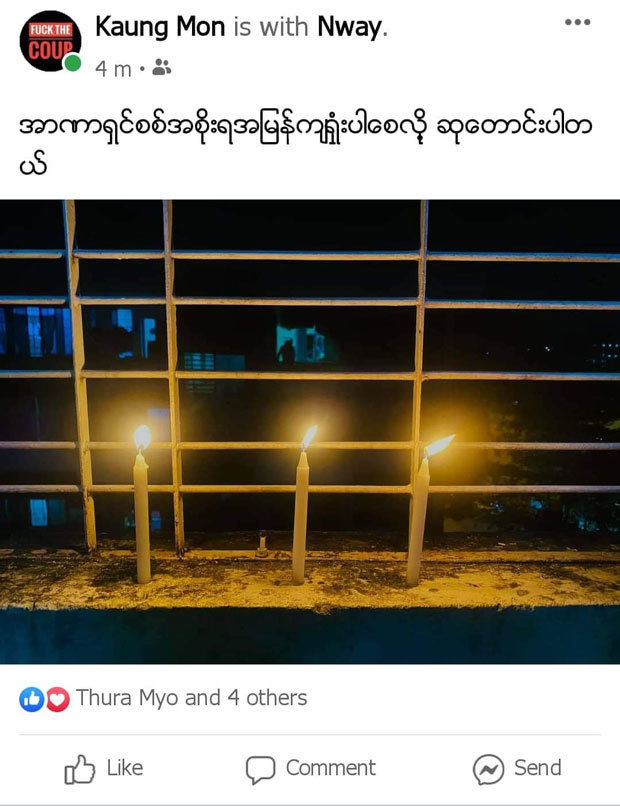Click Kaung Mon's profile picture
620x806 pixels.
[x=50, y=41]
